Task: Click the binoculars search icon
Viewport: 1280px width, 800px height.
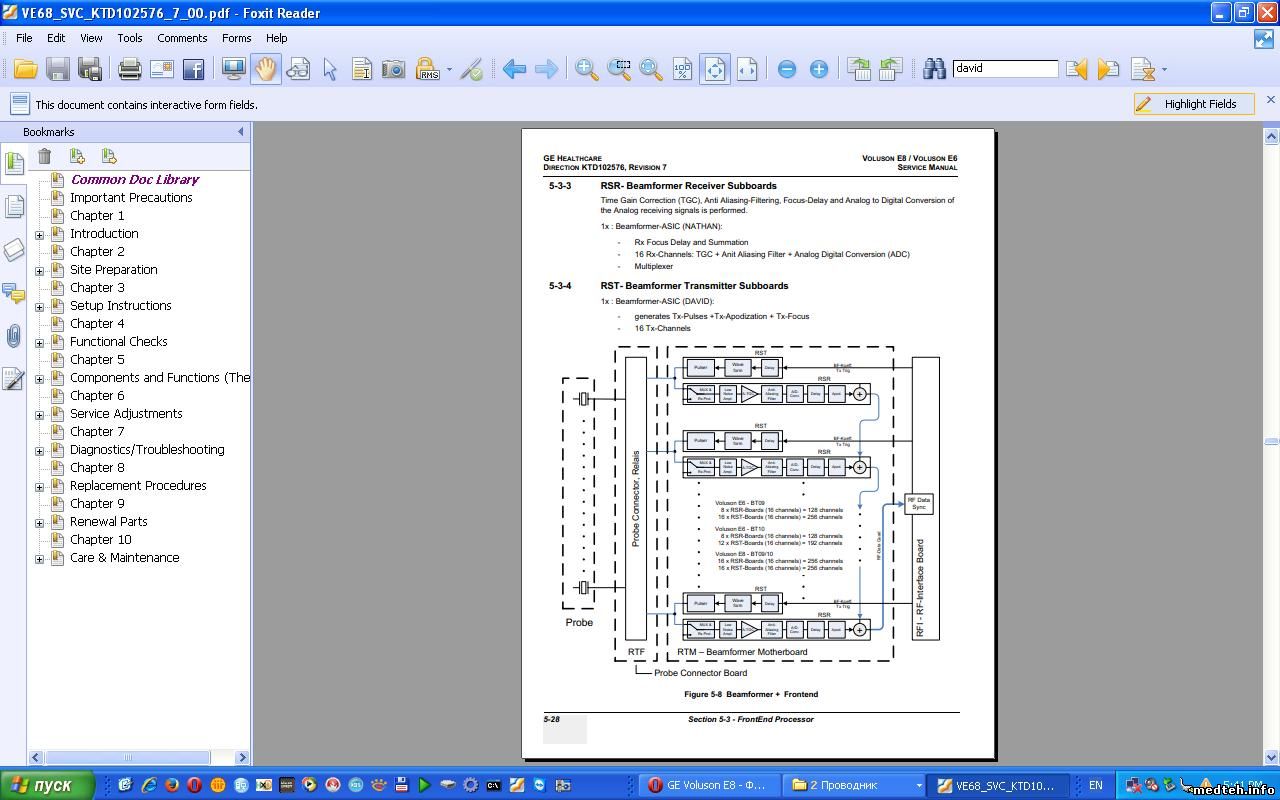Action: pos(934,69)
